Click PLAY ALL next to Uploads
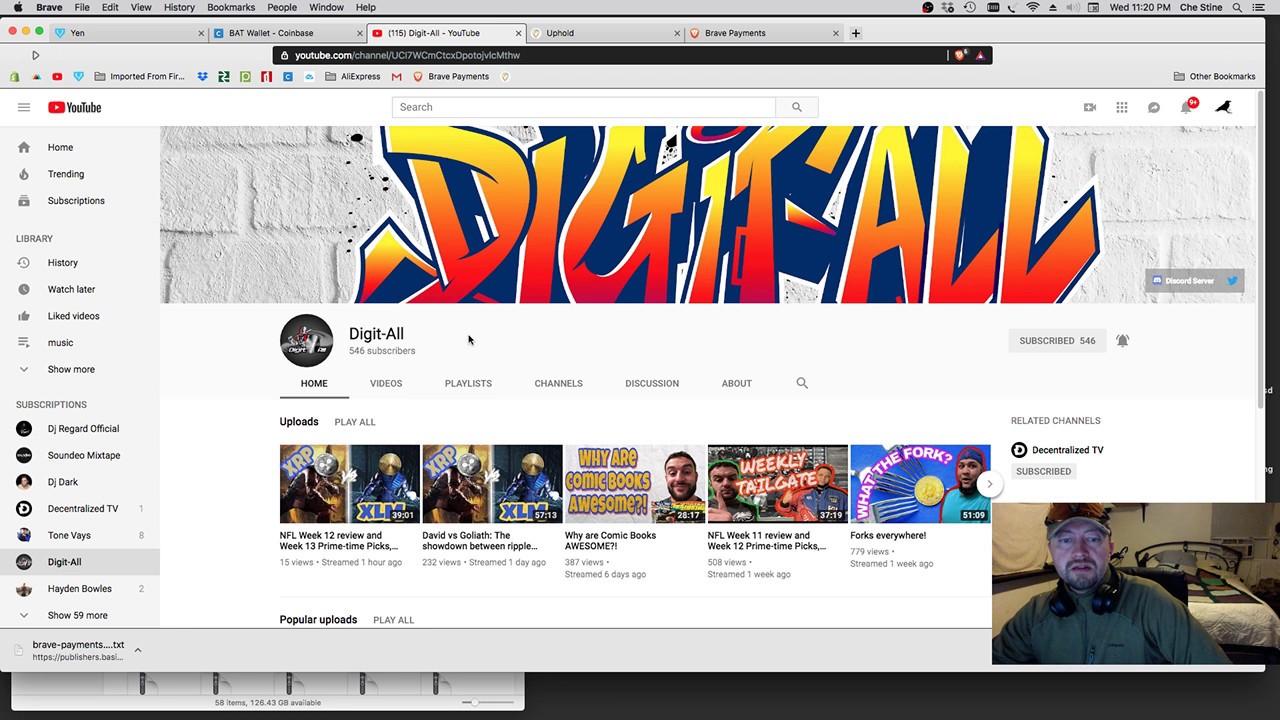 [355, 422]
